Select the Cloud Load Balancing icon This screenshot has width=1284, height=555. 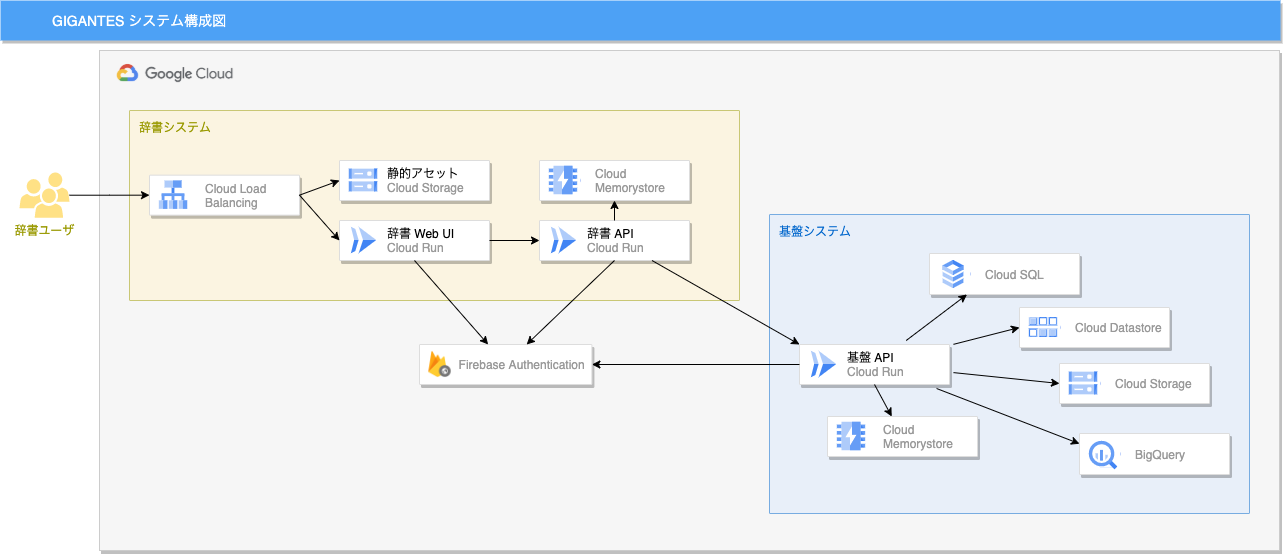(x=174, y=195)
